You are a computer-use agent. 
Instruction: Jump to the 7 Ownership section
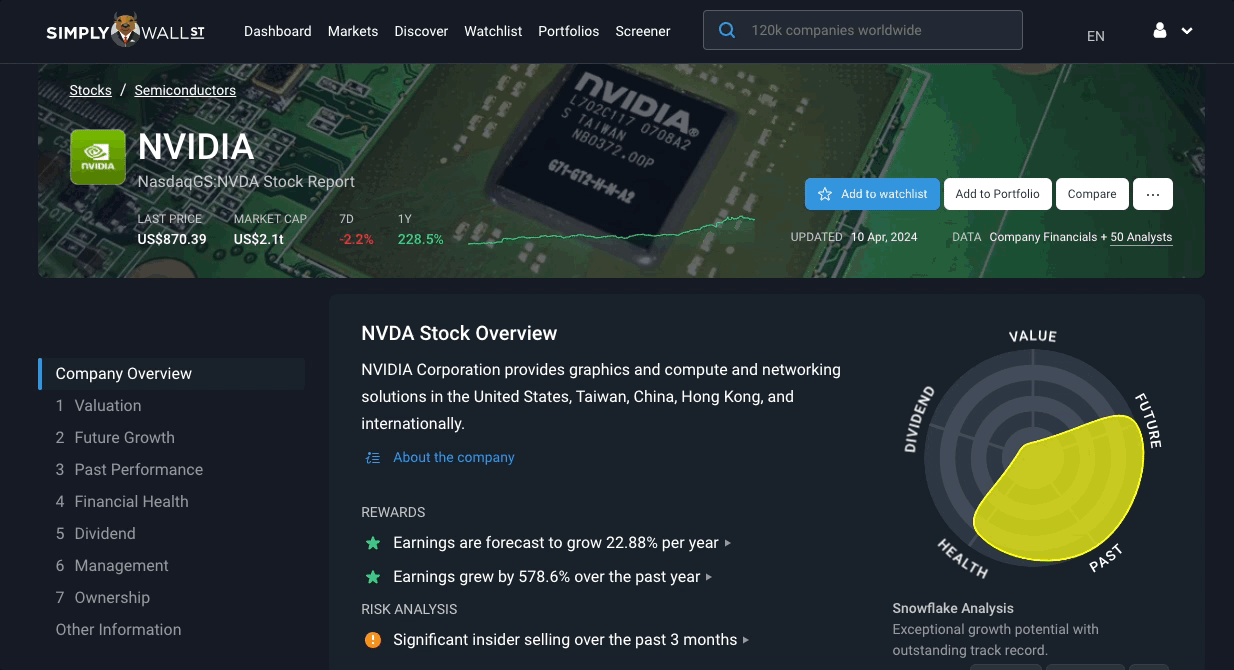(103, 598)
